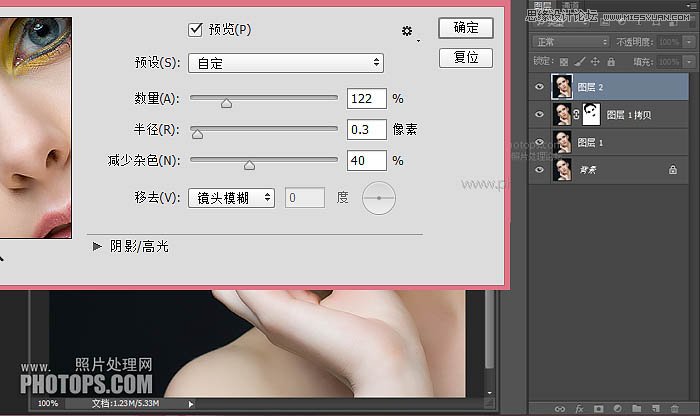
Task: Toggle visibility of 图层 1 layer
Action: 539,142
